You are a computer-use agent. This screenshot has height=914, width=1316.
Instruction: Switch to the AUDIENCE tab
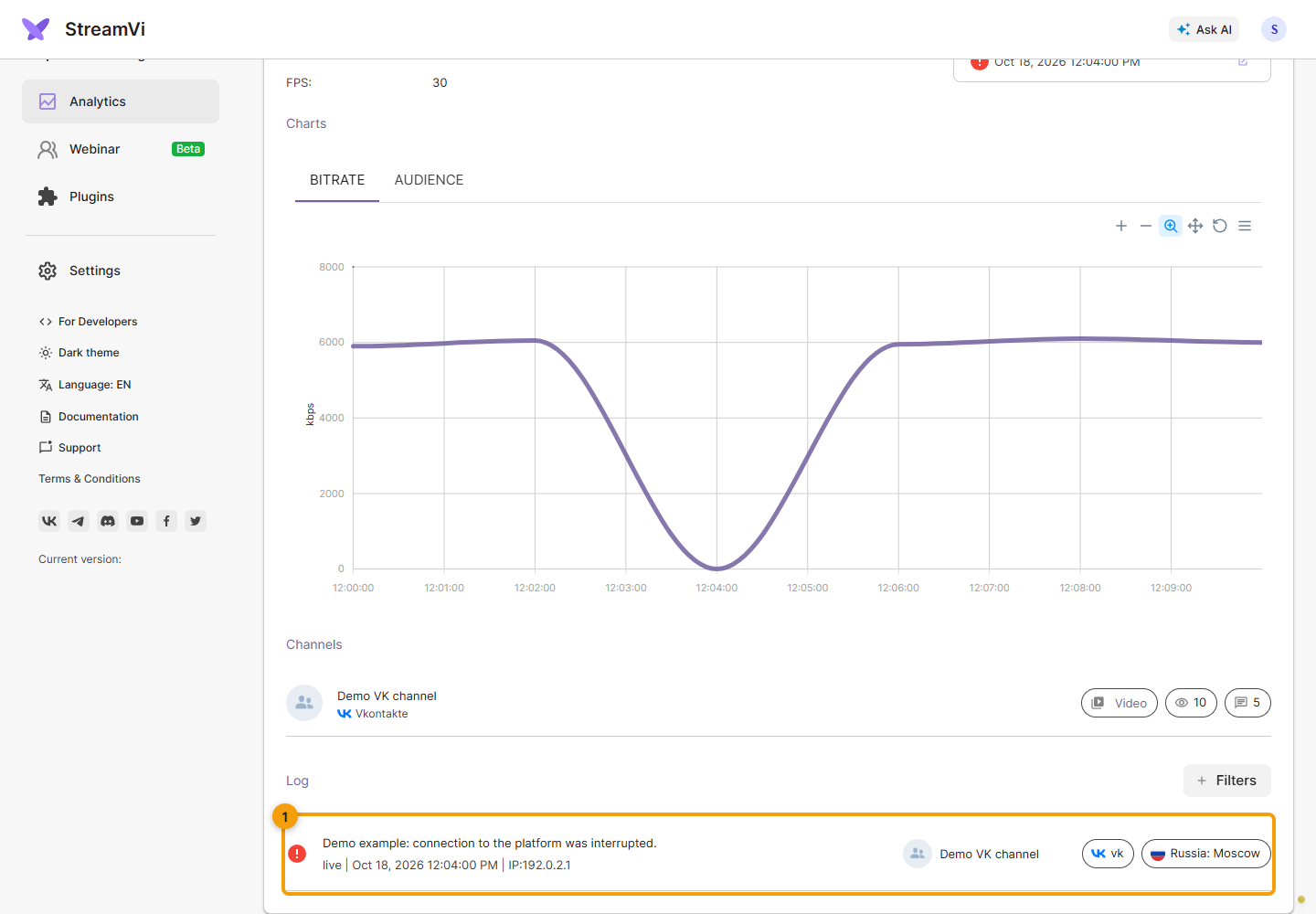429,180
